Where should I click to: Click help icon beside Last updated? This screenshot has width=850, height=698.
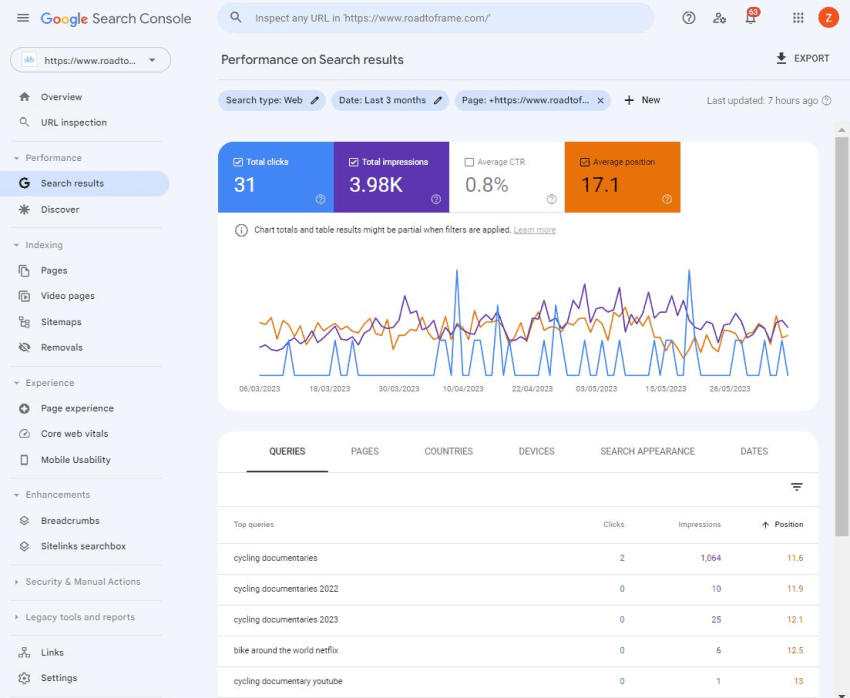tap(827, 100)
